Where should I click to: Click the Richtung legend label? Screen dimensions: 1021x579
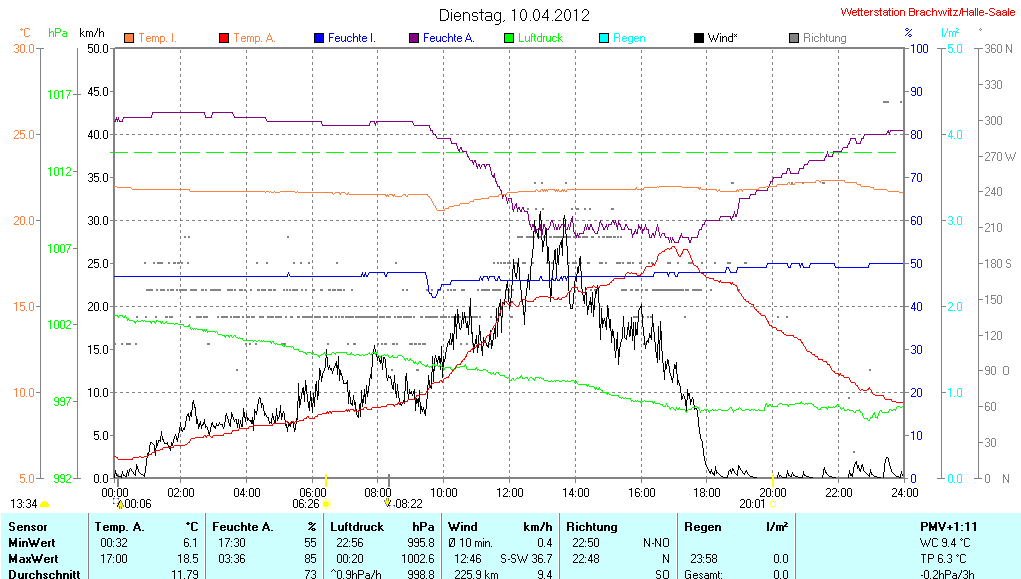[825, 38]
